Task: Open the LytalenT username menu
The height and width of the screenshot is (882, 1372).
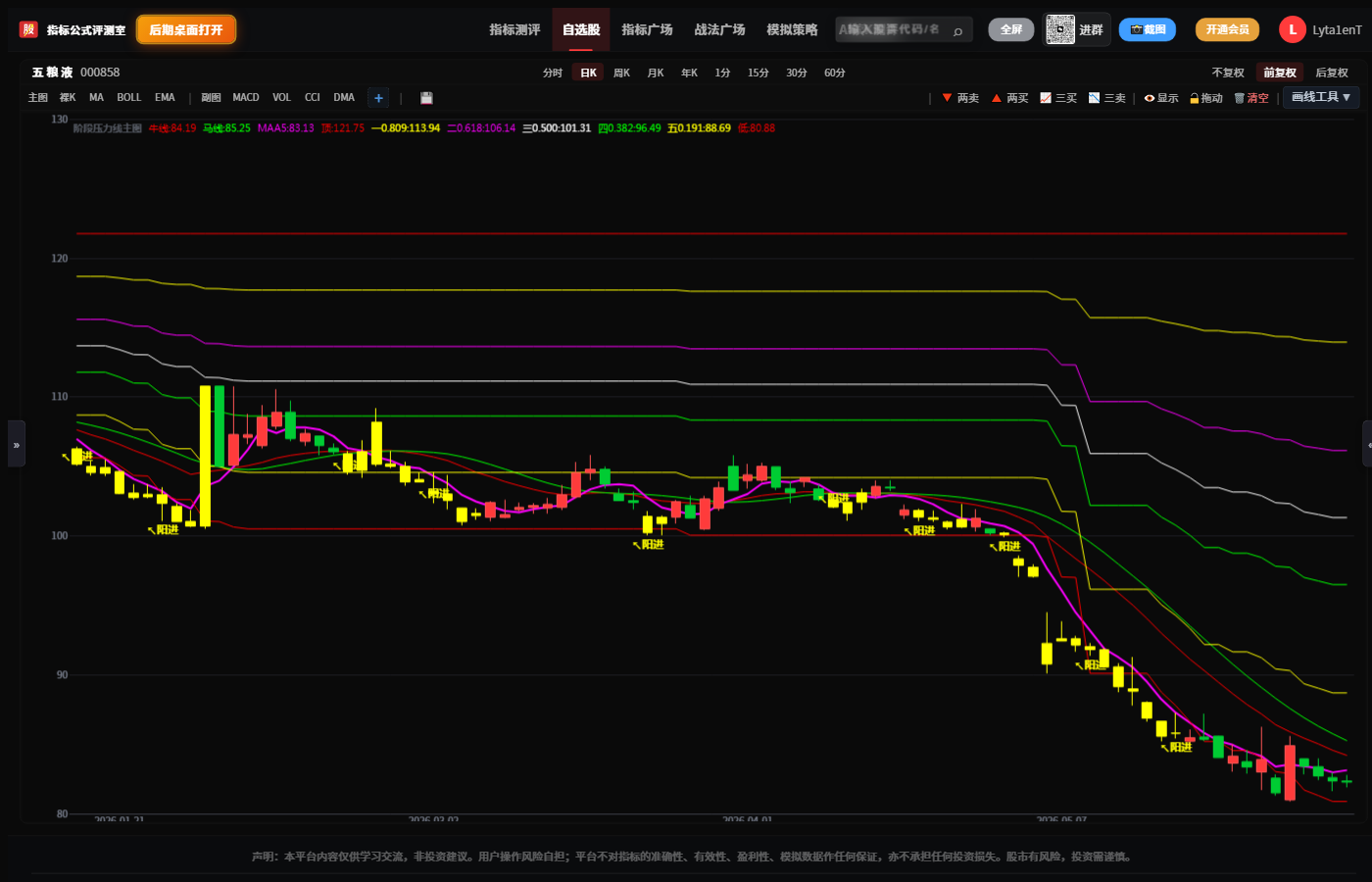Action: click(x=1337, y=29)
